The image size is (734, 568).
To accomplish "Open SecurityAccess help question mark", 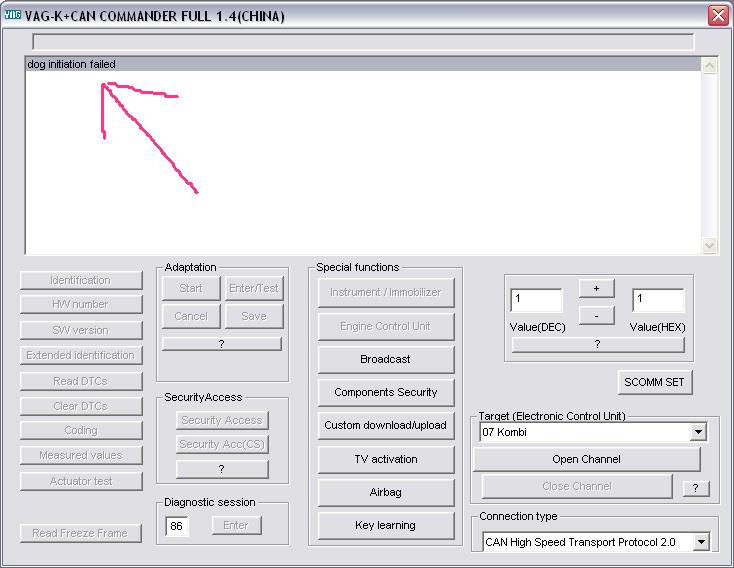I will (222, 469).
